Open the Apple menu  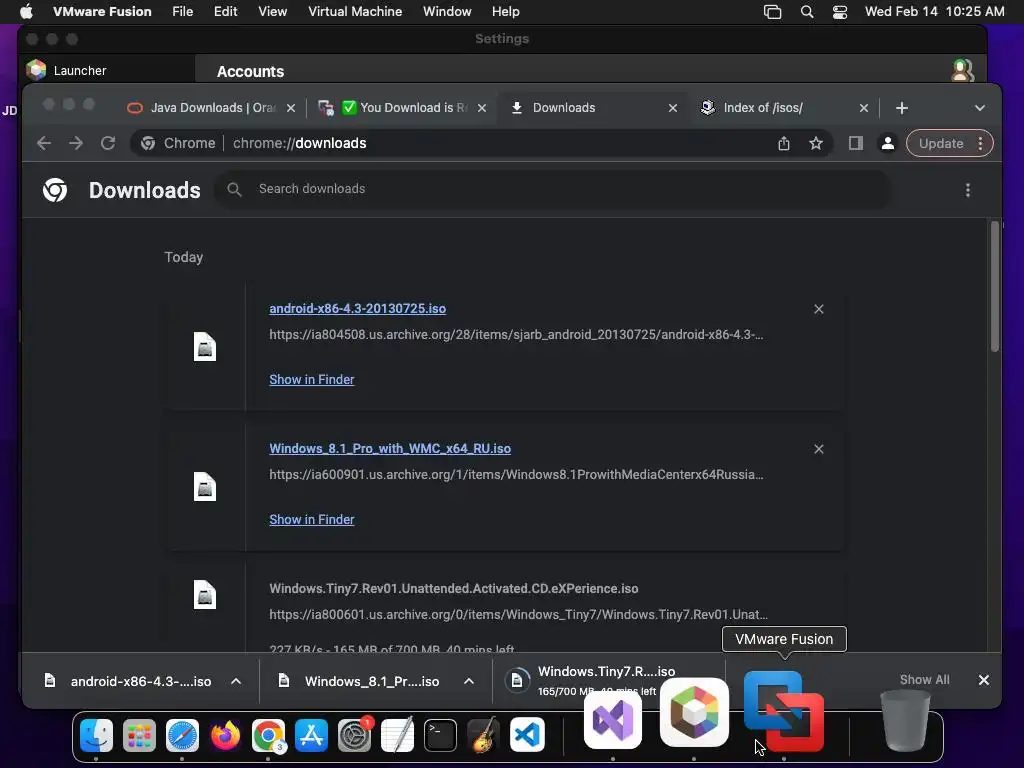pyautogui.click(x=26, y=11)
